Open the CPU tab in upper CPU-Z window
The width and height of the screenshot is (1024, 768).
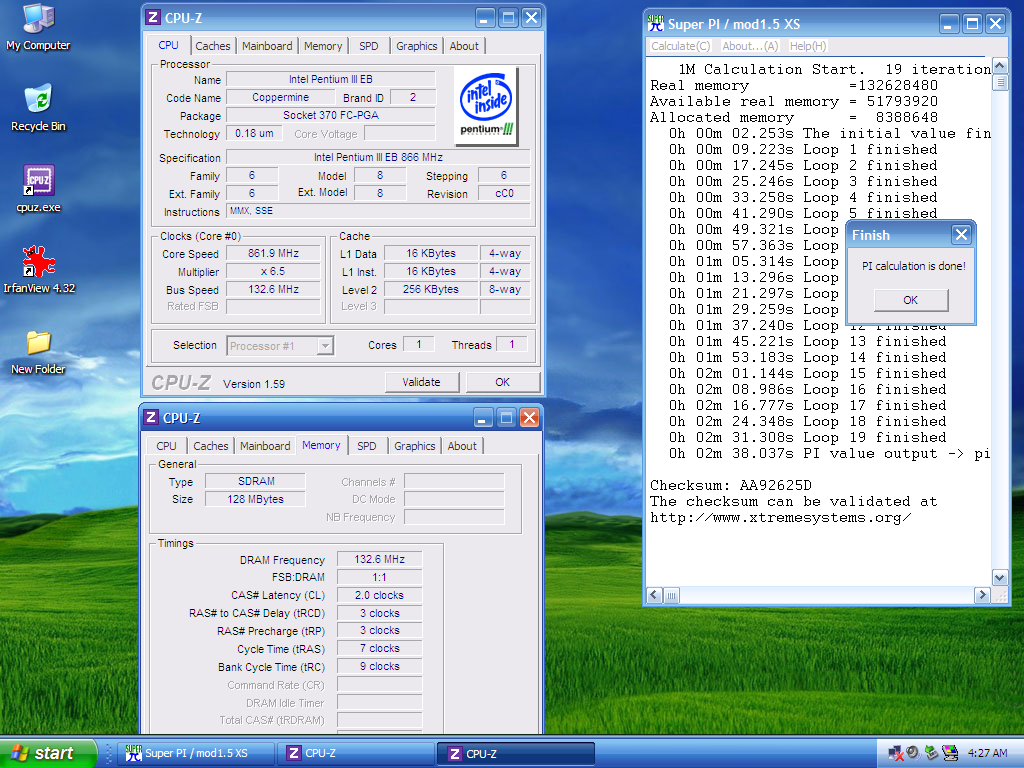[x=168, y=45]
